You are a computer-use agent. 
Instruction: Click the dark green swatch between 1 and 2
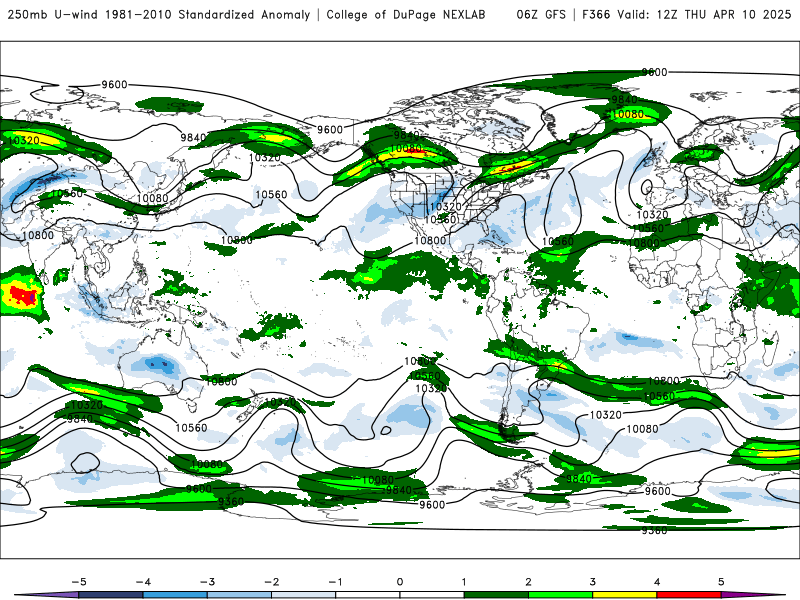tap(496, 595)
